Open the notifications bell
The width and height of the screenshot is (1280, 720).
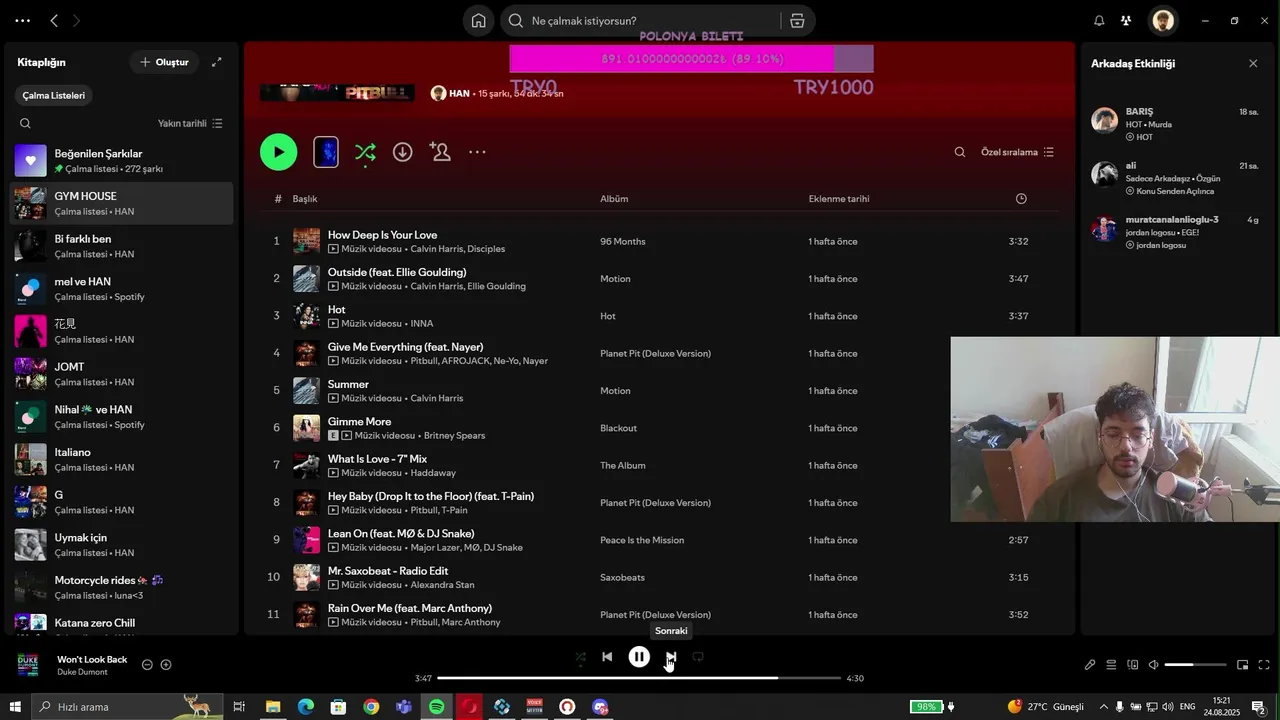click(x=1099, y=21)
